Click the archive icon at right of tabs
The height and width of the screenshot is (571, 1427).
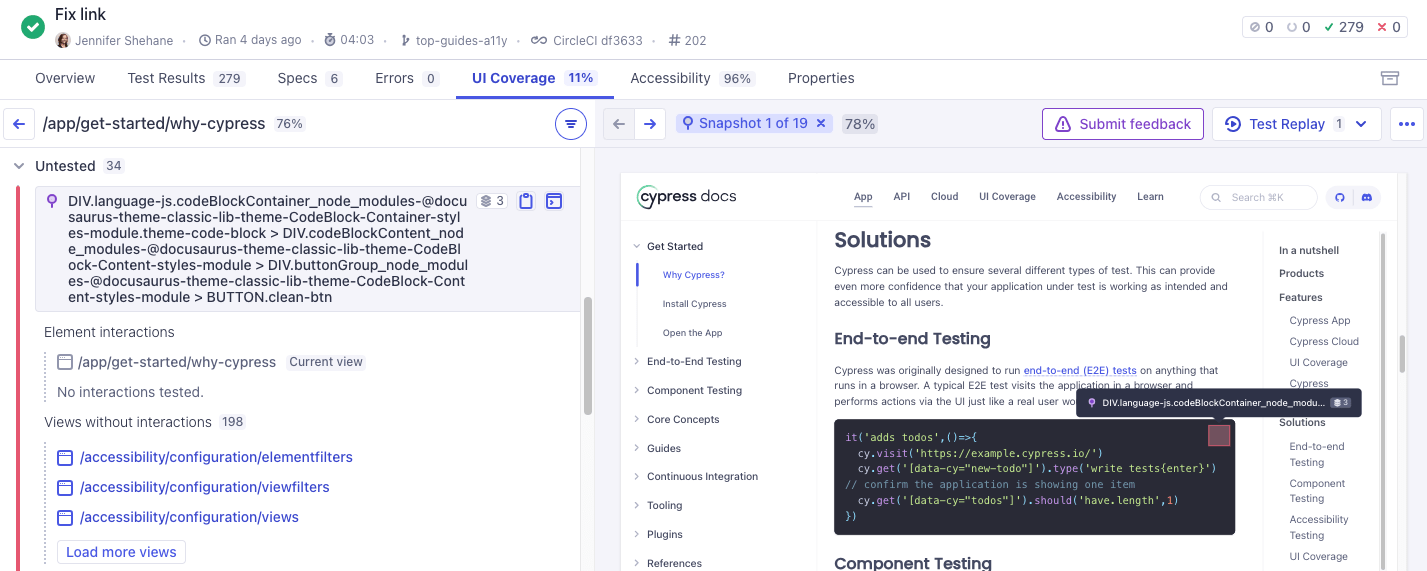[1389, 78]
